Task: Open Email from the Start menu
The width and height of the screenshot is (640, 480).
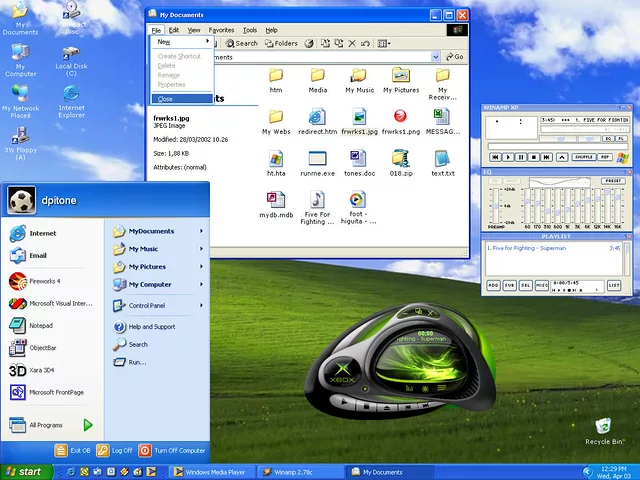Action: (28, 256)
